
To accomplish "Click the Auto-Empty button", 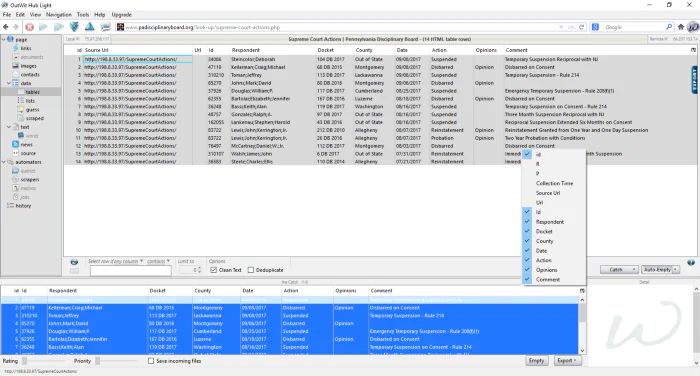I will point(657,270).
